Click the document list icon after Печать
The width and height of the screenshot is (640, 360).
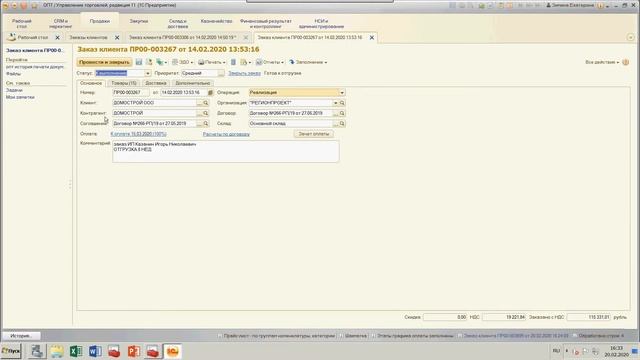tap(233, 62)
